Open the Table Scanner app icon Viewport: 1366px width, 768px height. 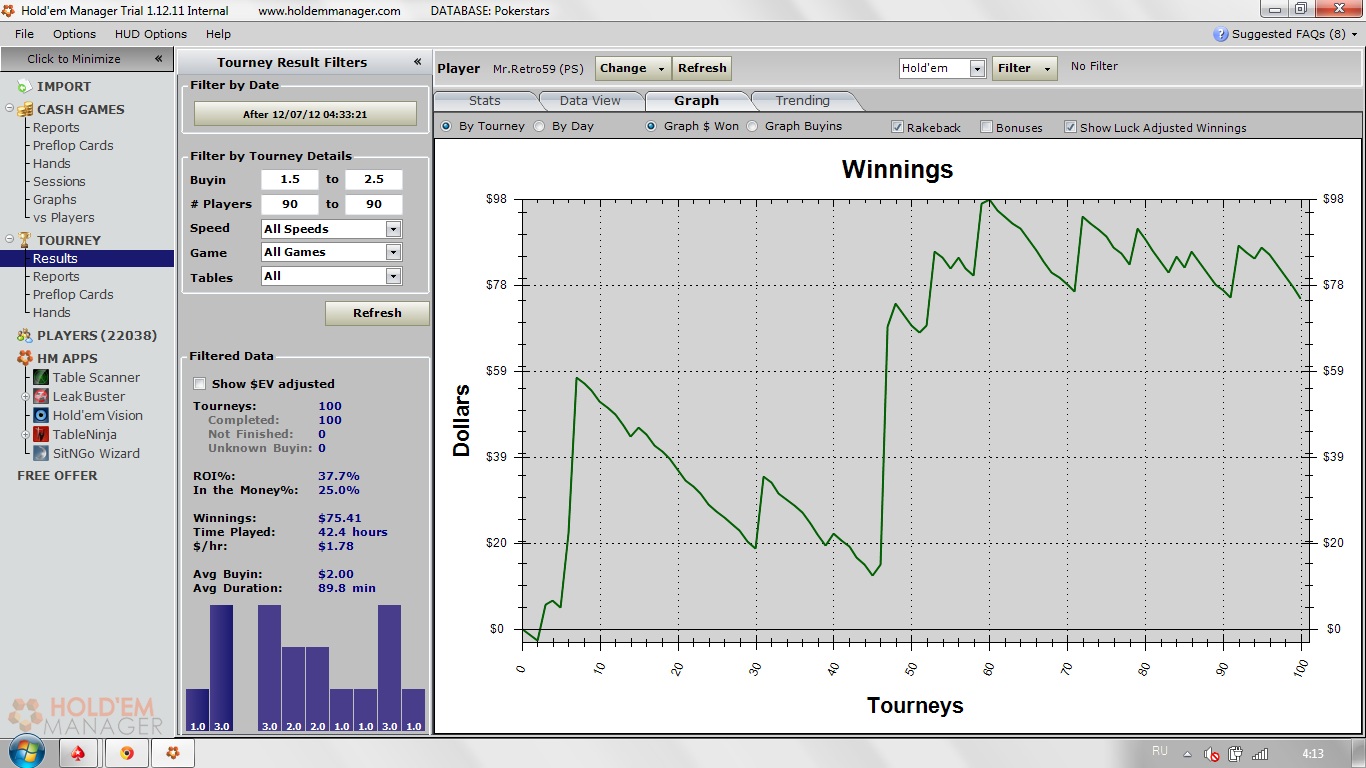tap(41, 377)
